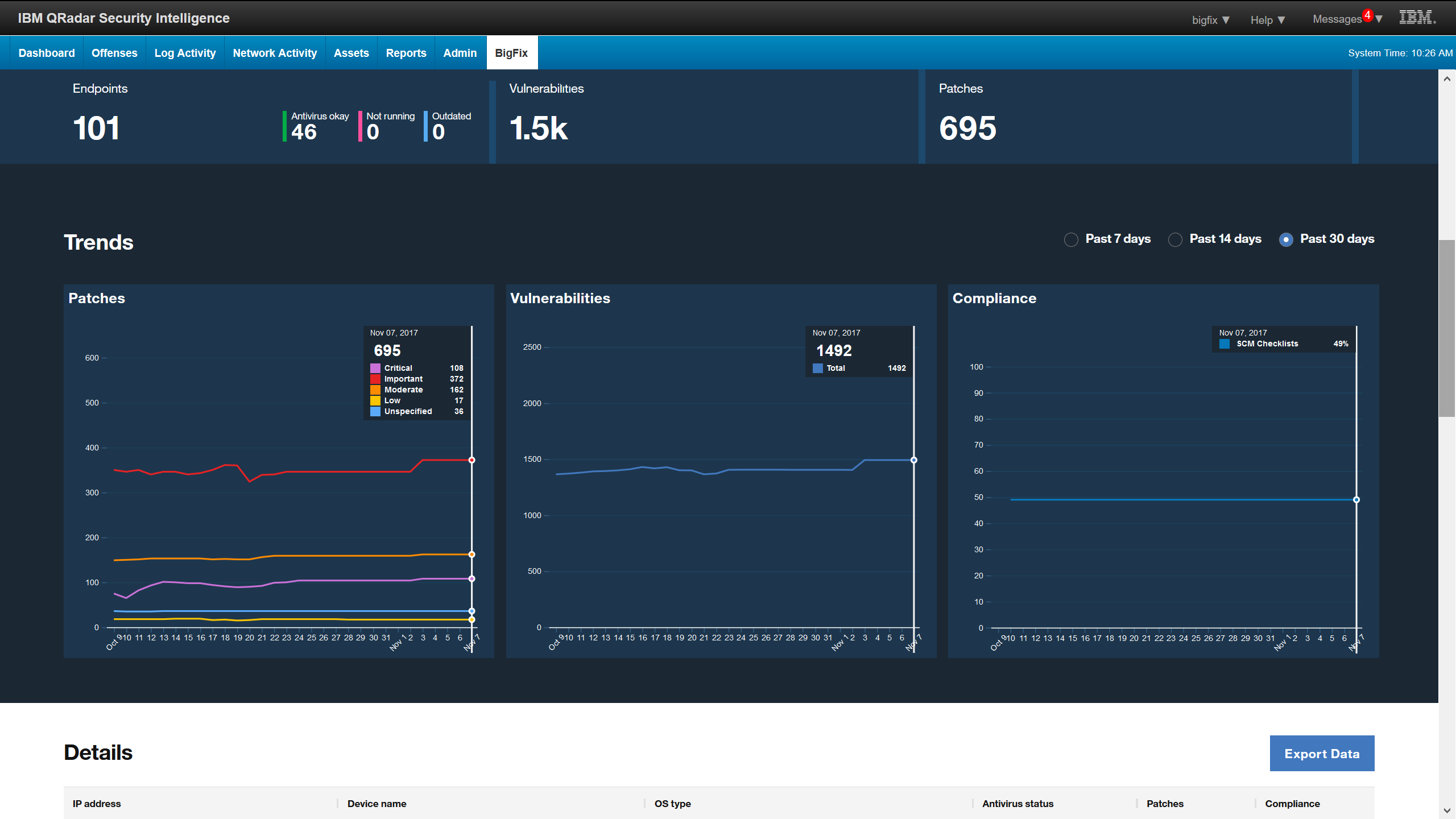
Task: Click the SCM Checklists legend marker
Action: [1225, 344]
